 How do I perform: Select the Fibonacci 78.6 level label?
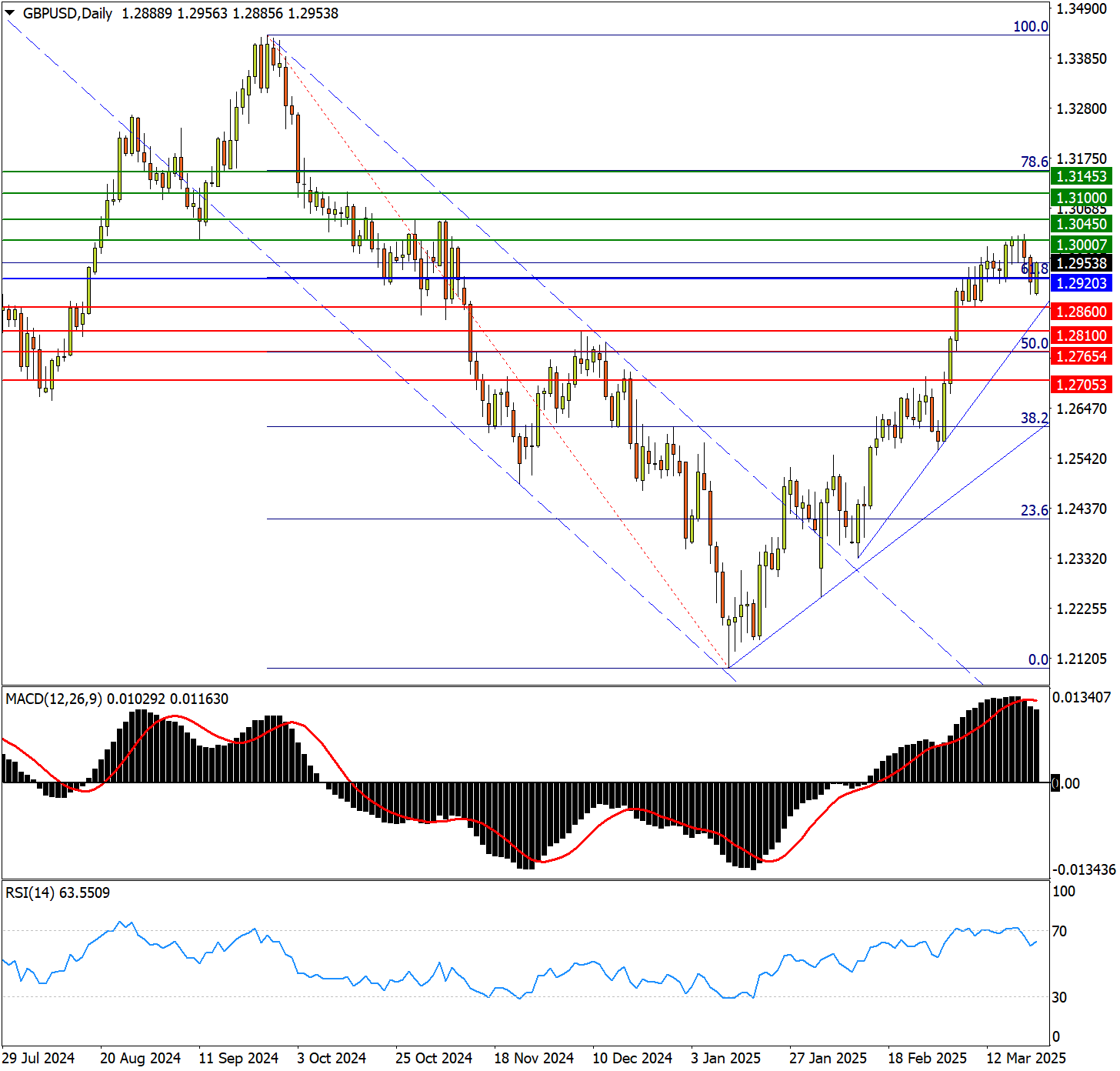[1034, 162]
